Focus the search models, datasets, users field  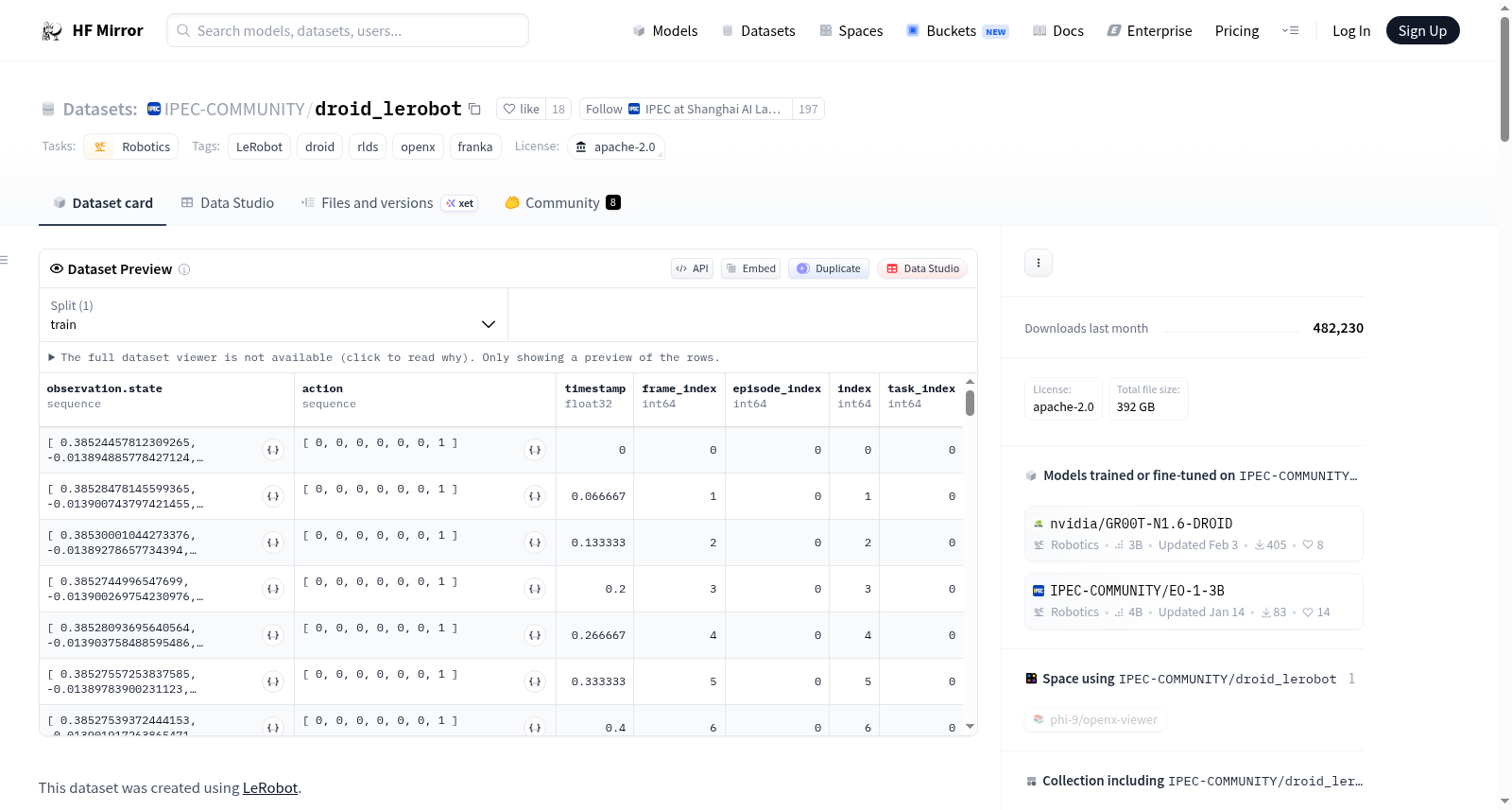(348, 31)
